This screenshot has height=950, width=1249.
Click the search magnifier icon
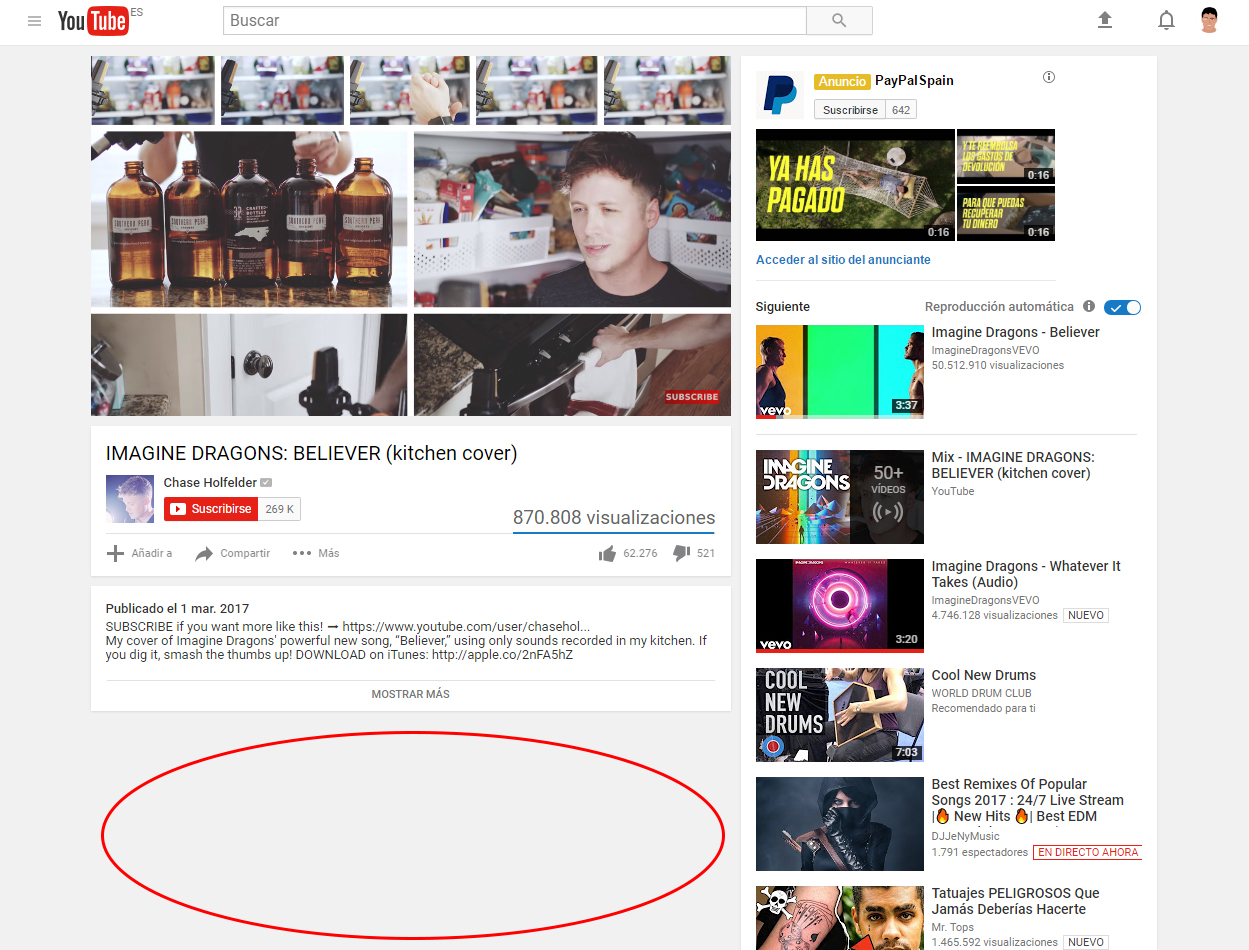pos(838,20)
